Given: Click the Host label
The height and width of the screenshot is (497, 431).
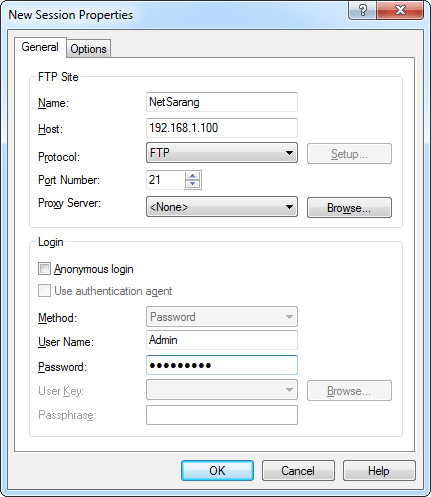Looking at the screenshot, I should pyautogui.click(x=50, y=129).
